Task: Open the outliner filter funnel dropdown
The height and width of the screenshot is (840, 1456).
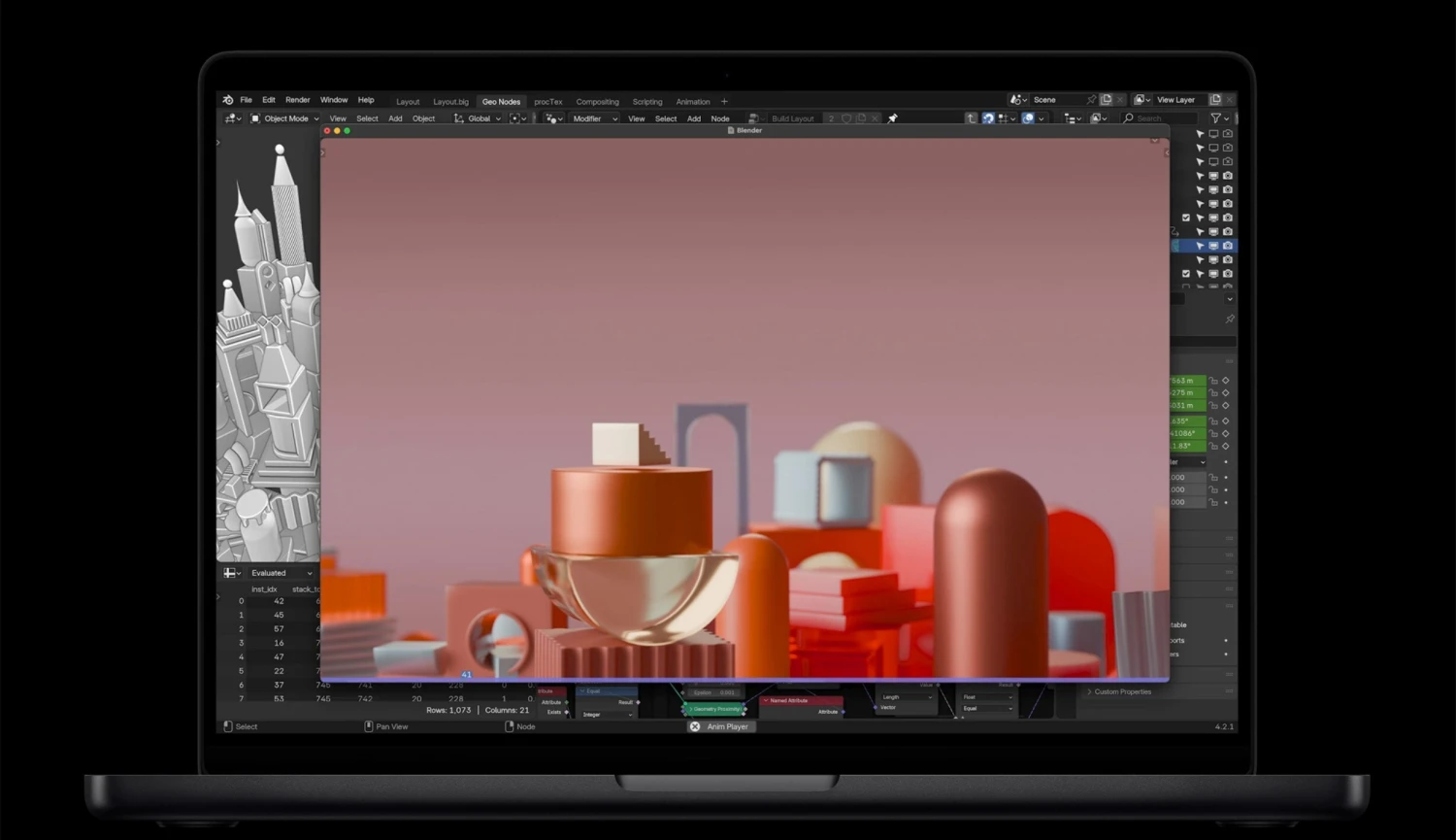Action: coord(1218,118)
